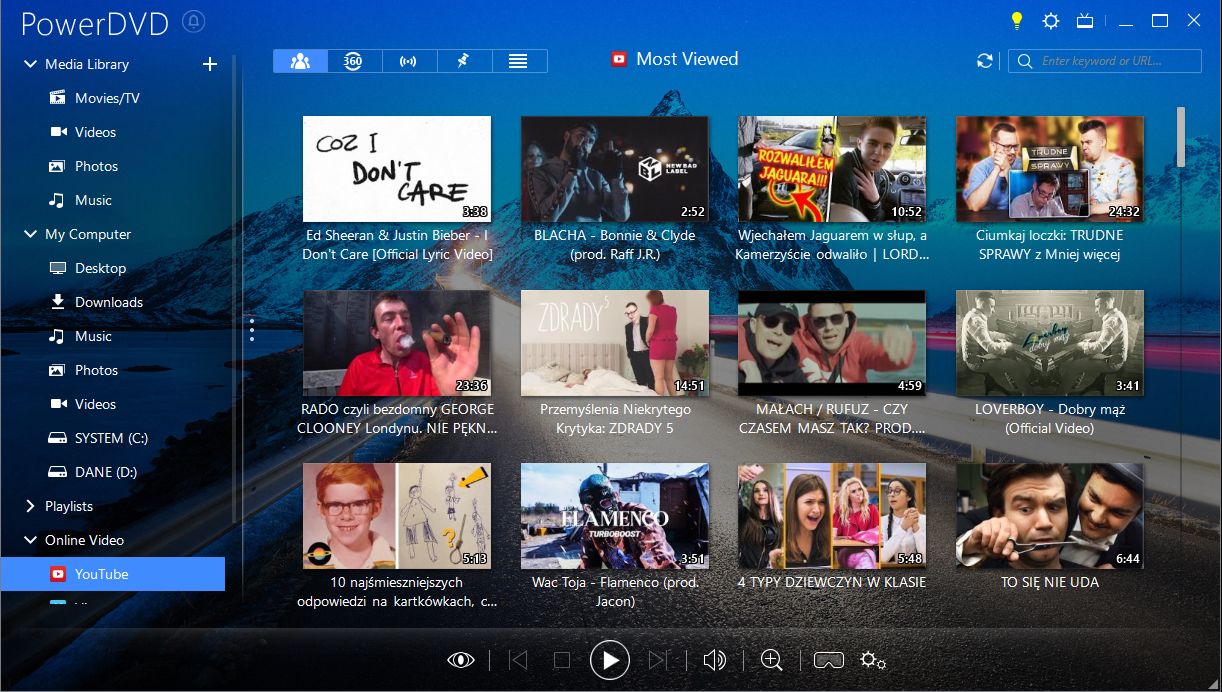Screen dimensions: 1222x692
Task: Open the lightbulb learning center icon
Action: [1017, 20]
